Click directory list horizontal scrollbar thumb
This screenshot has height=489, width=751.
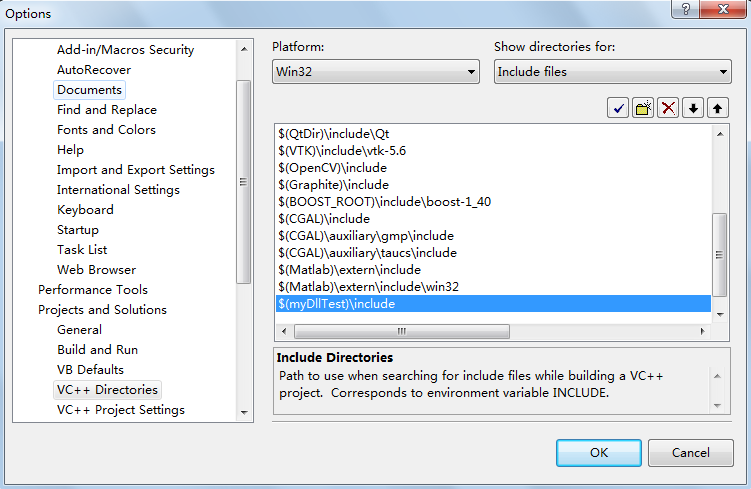[x=402, y=331]
